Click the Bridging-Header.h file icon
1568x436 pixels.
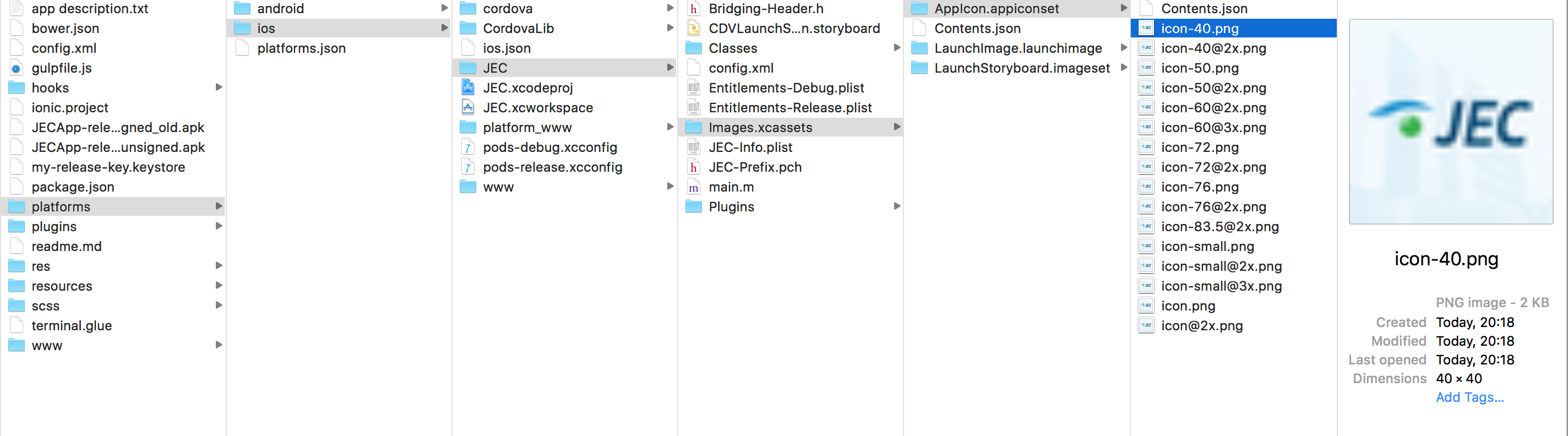(693, 8)
